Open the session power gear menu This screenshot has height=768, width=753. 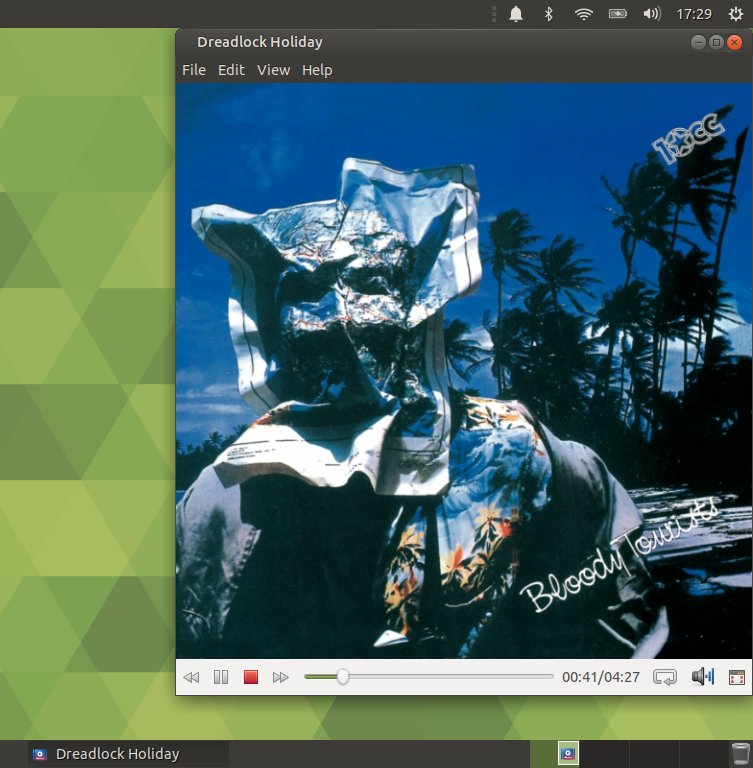tap(735, 14)
